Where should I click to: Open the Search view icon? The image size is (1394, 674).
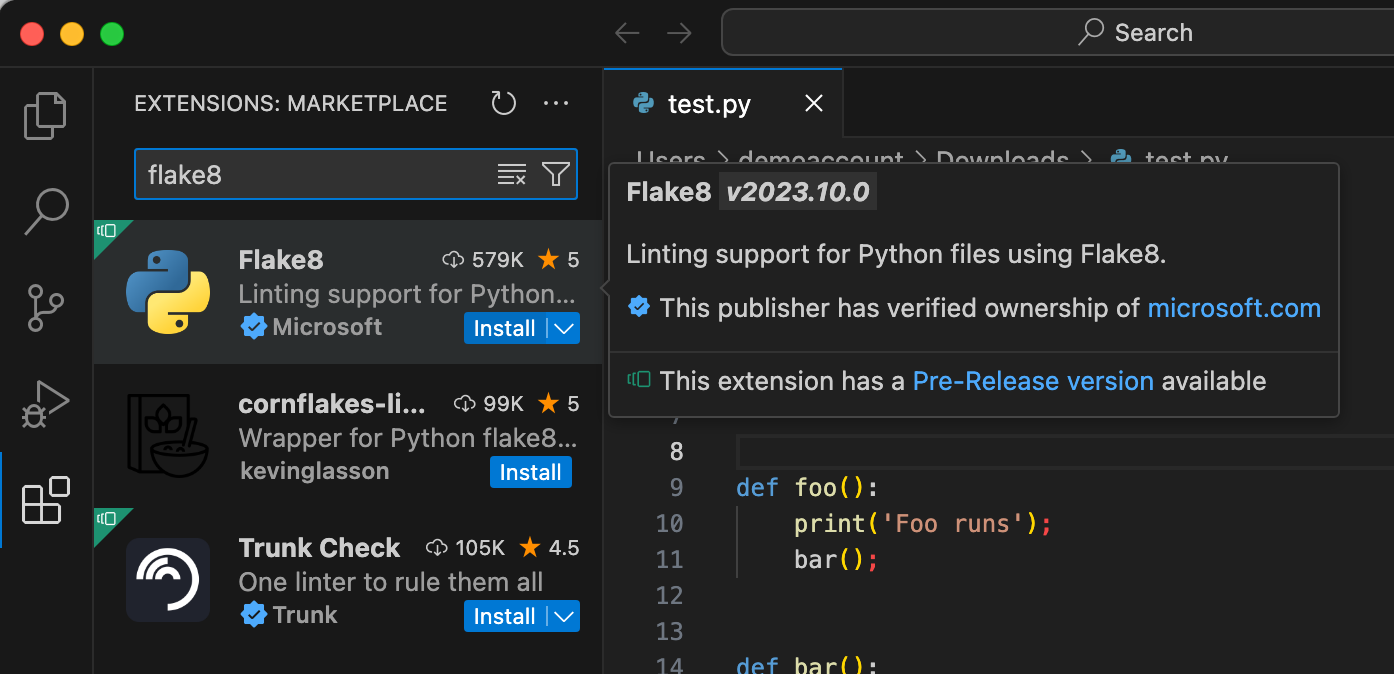click(45, 212)
